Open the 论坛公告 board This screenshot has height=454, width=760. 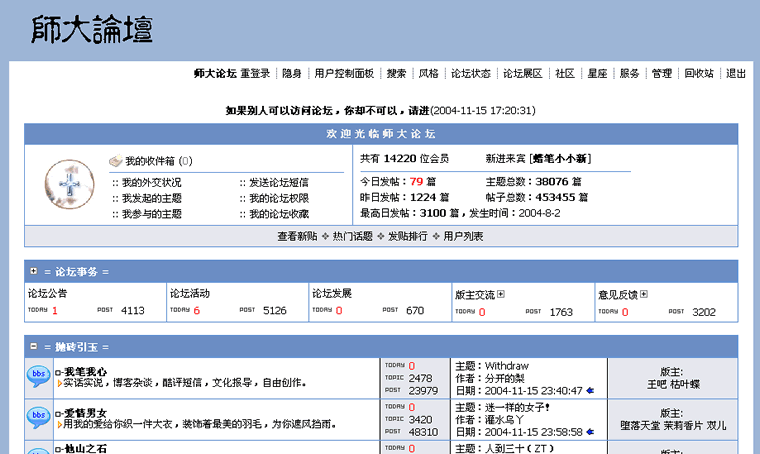pos(47,294)
